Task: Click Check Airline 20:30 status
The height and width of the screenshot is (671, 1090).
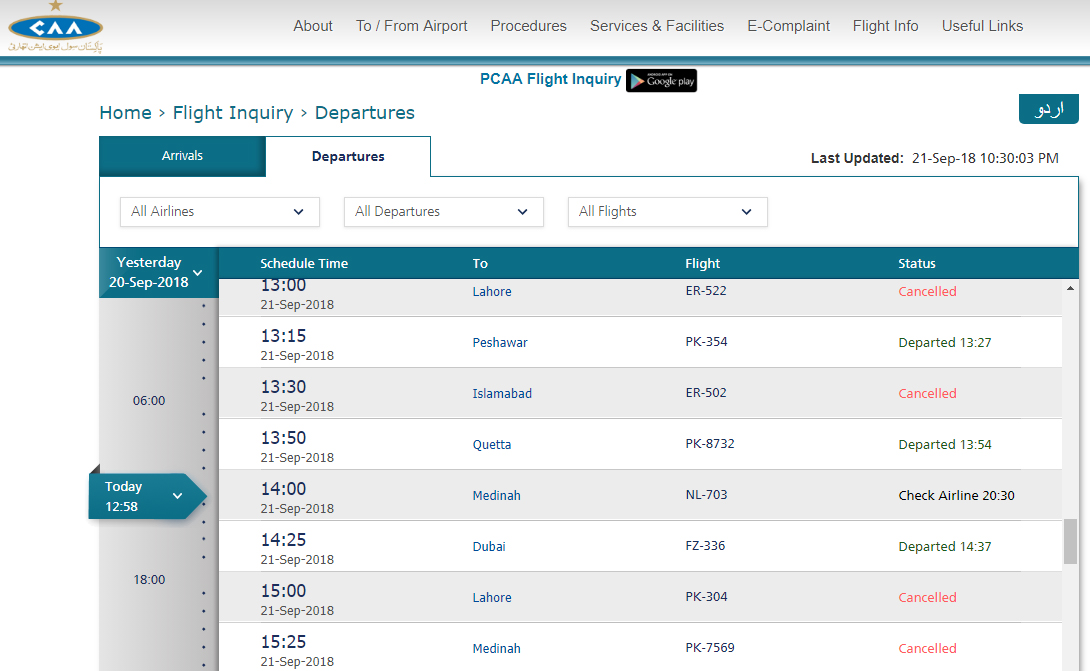Action: point(957,495)
